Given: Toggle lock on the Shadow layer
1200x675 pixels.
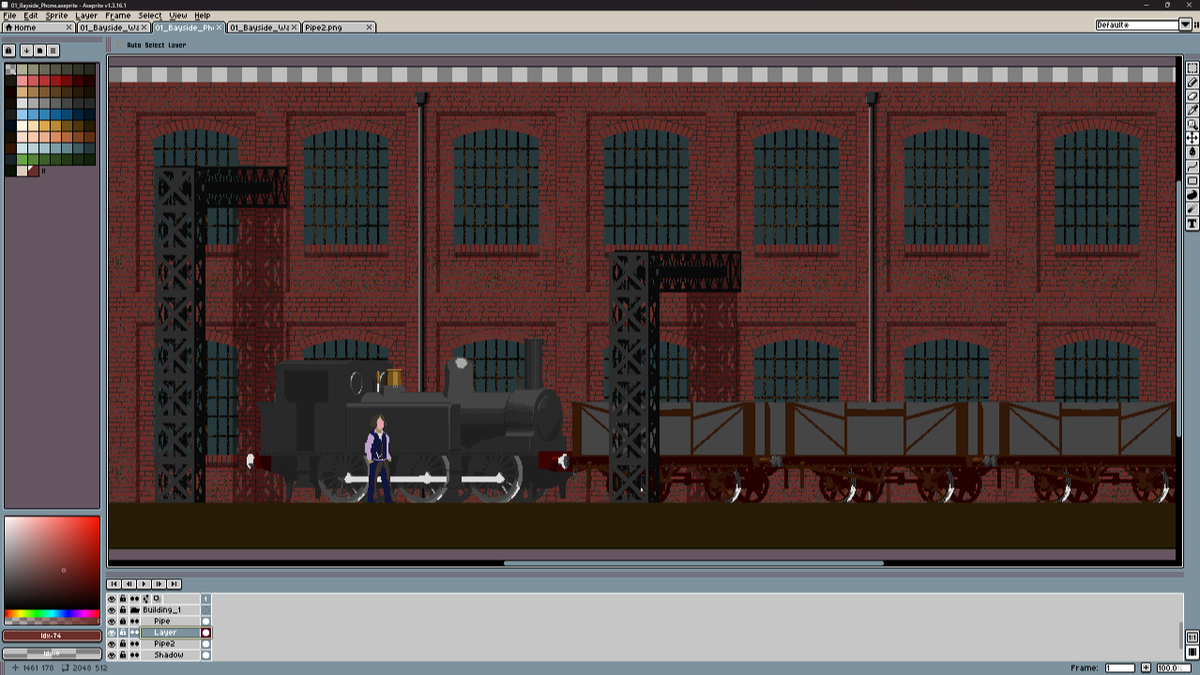Looking at the screenshot, I should (123, 655).
